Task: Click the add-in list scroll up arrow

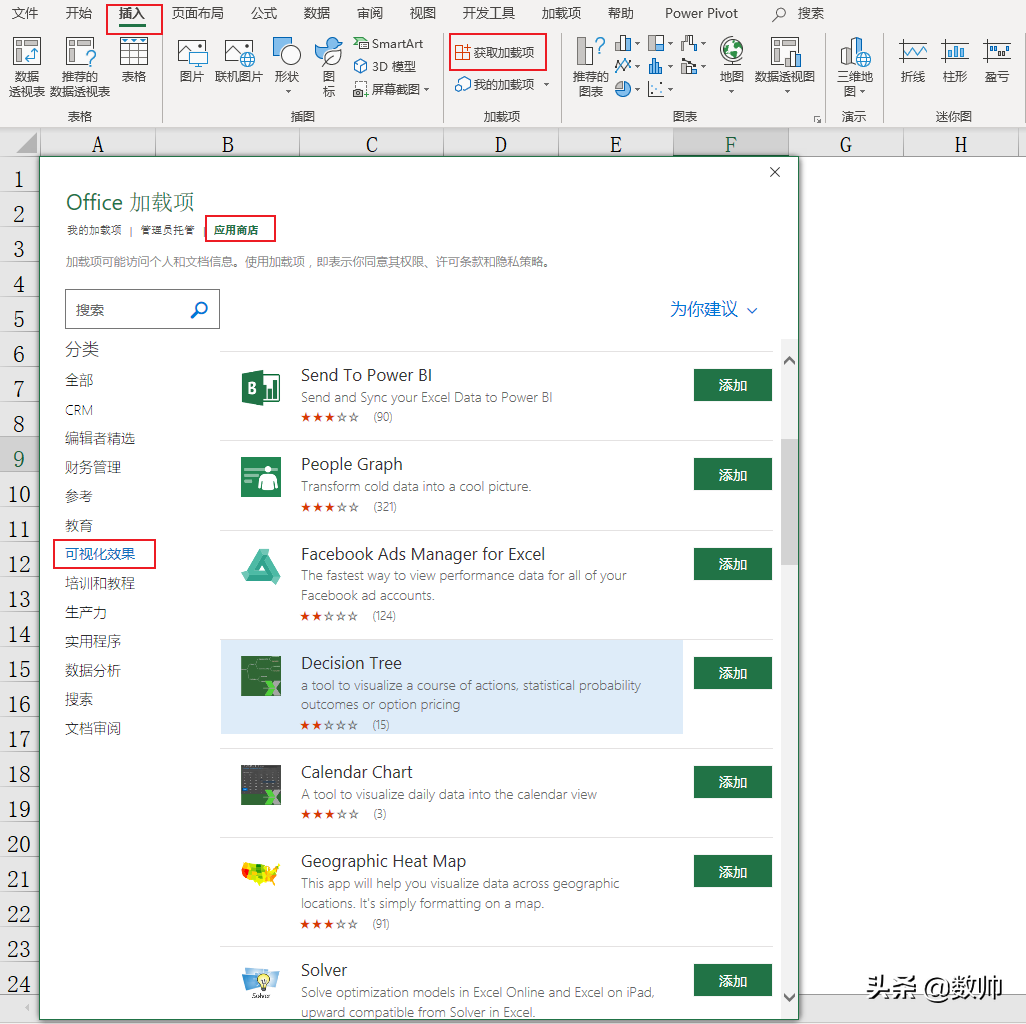Action: (789, 361)
